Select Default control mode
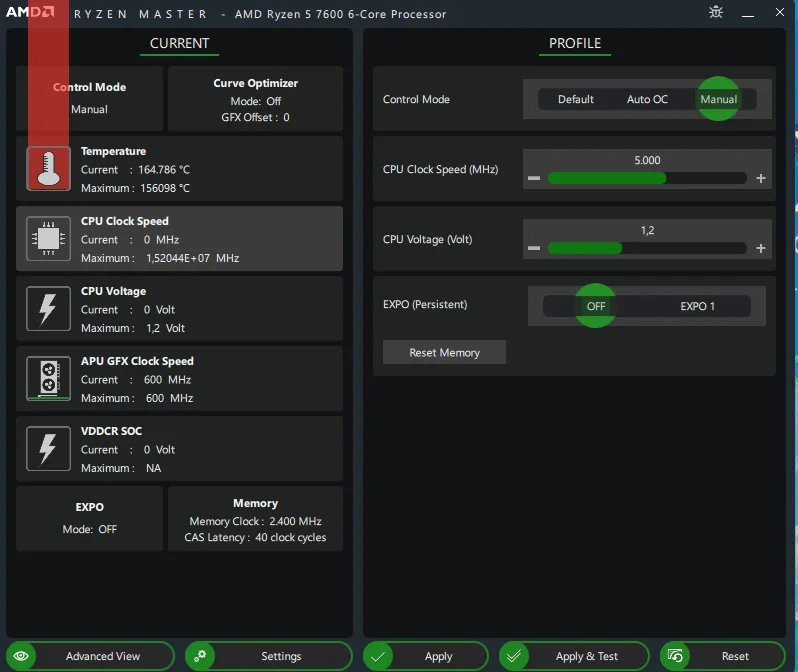Viewport: 798px width, 672px height. pyautogui.click(x=576, y=99)
